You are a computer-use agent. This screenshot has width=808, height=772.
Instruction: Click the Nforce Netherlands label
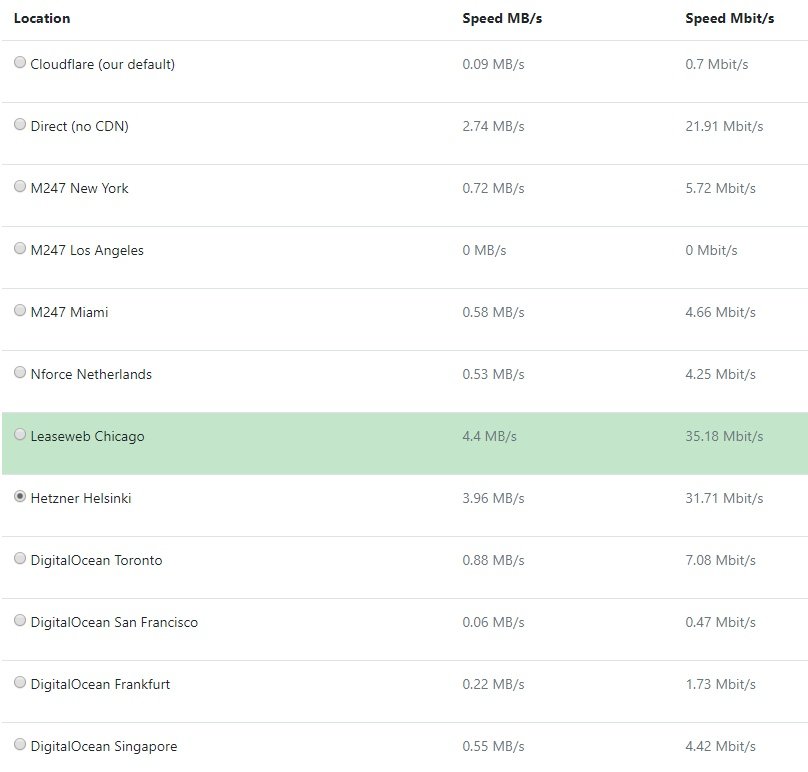tap(91, 374)
